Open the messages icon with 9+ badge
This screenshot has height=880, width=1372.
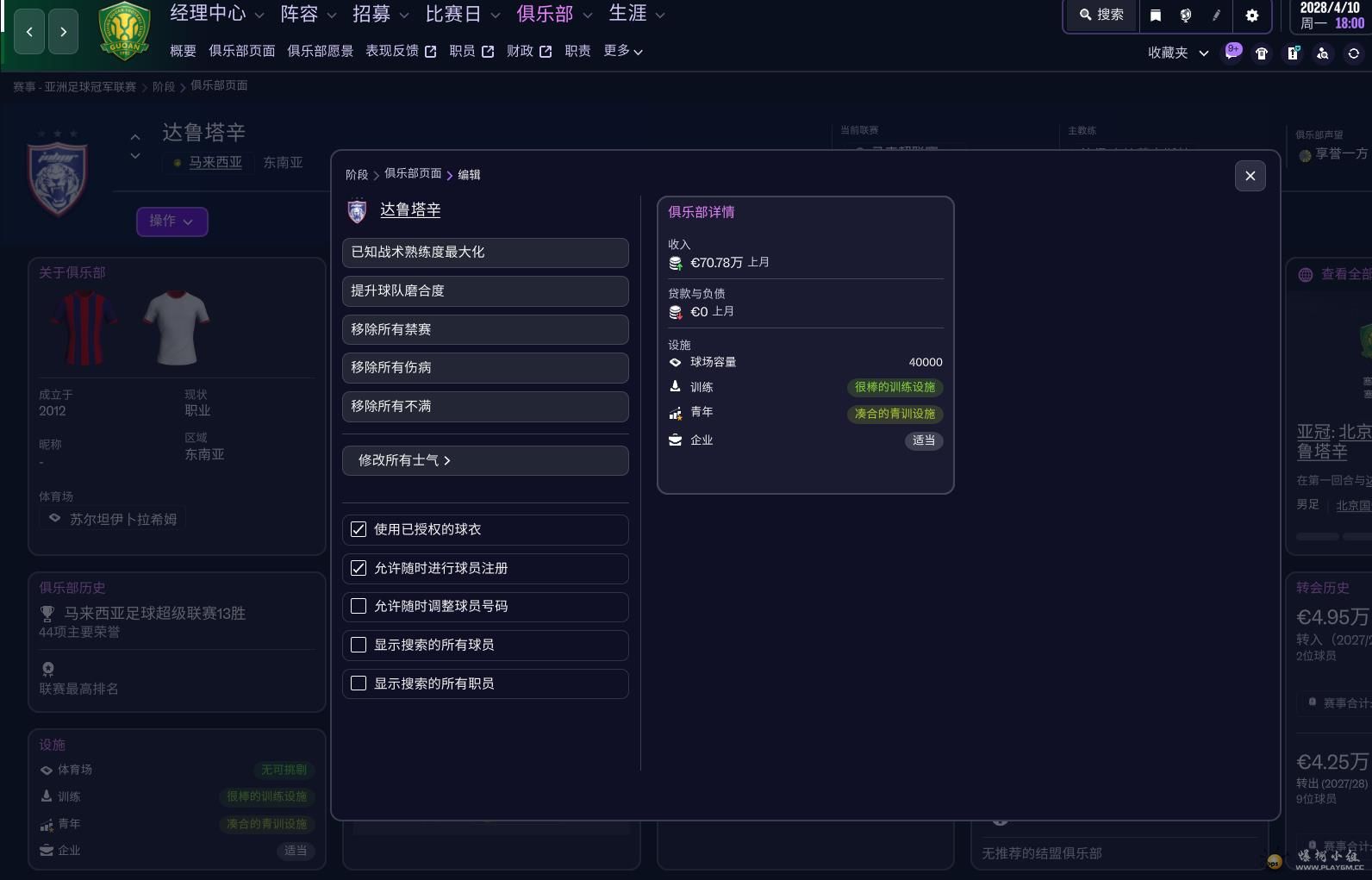click(x=1233, y=52)
